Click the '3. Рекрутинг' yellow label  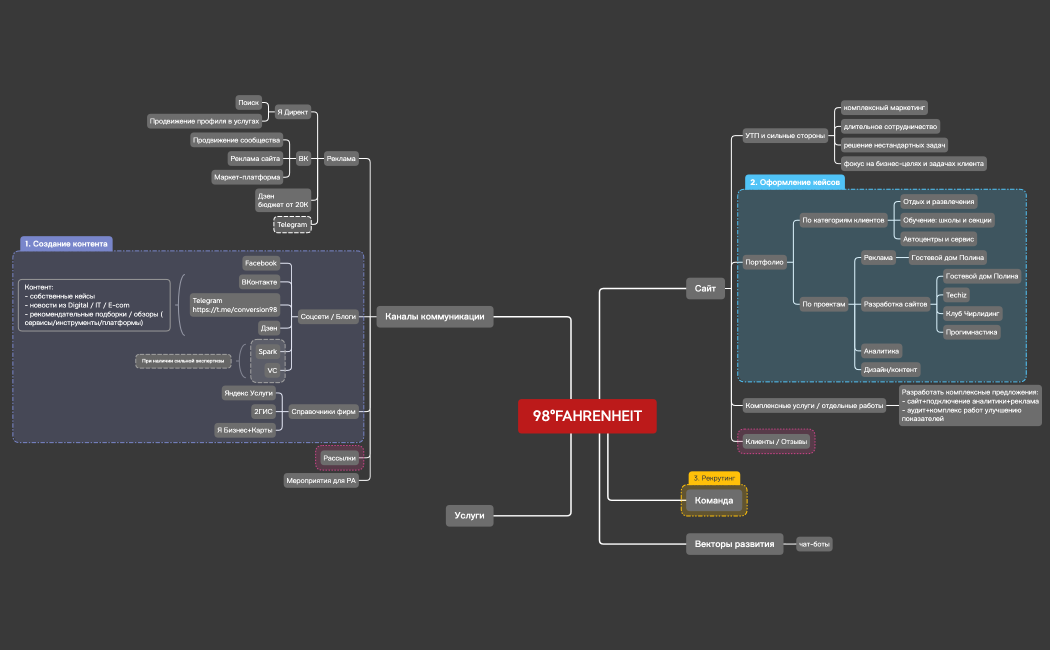point(714,478)
